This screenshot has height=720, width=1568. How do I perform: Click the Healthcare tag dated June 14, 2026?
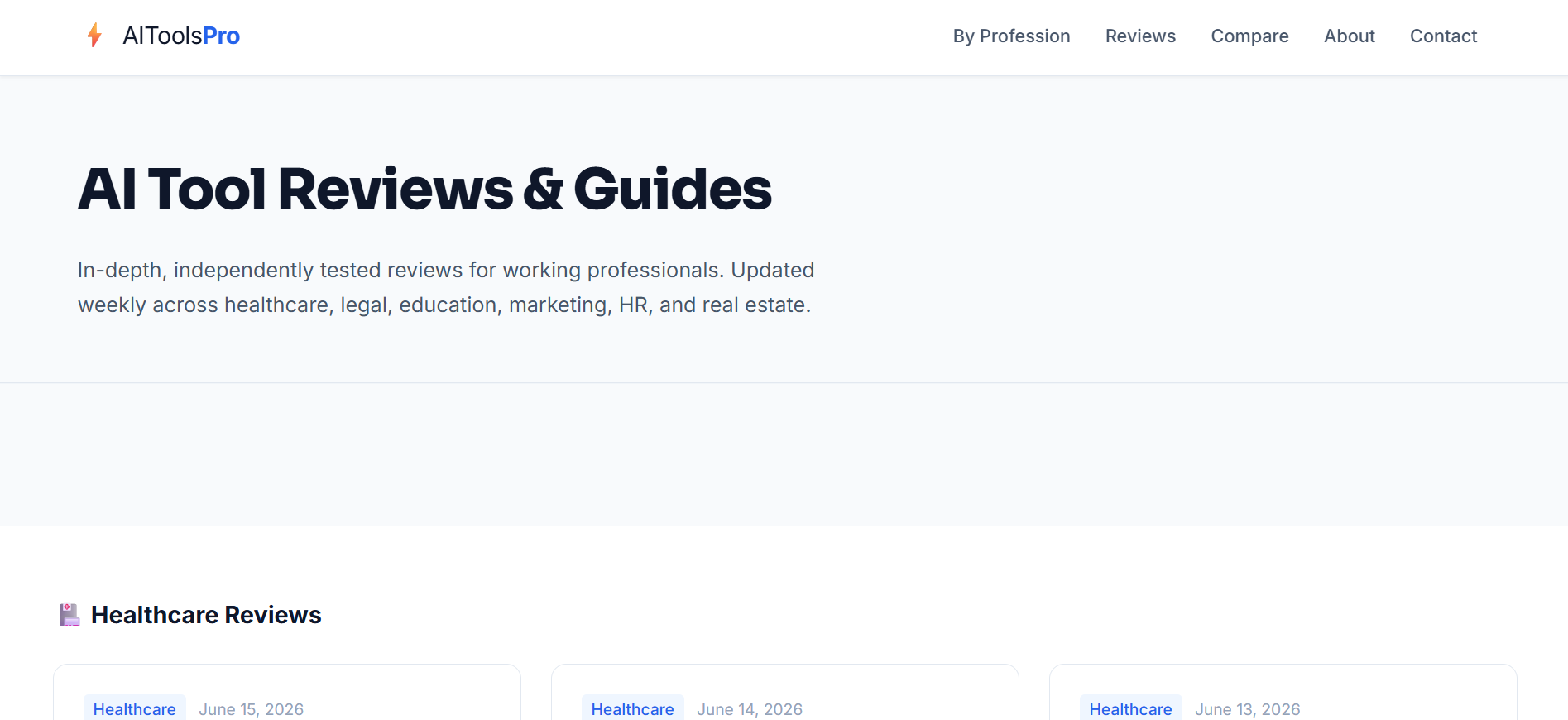tap(633, 709)
